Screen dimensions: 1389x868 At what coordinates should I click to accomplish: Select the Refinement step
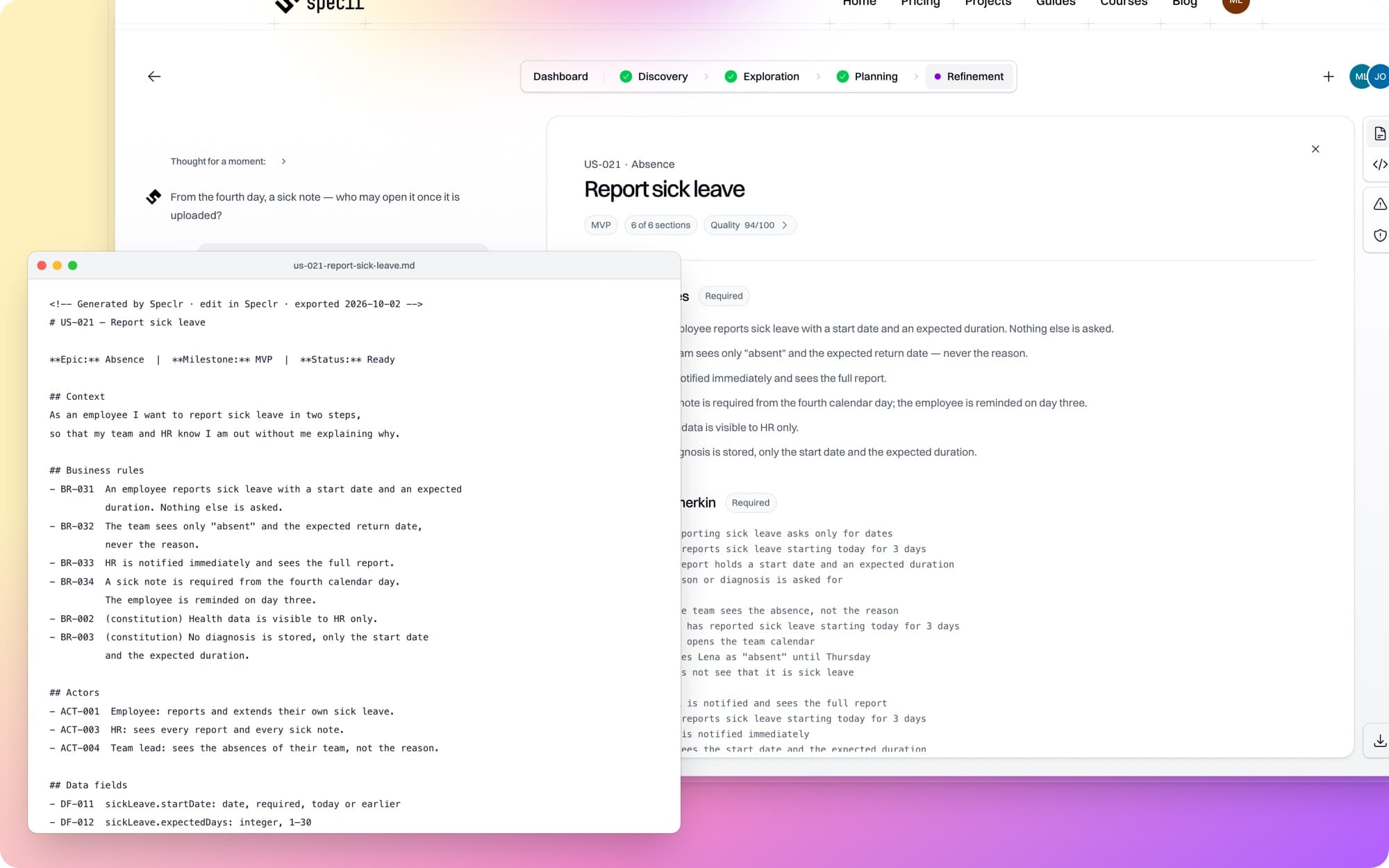[x=969, y=76]
